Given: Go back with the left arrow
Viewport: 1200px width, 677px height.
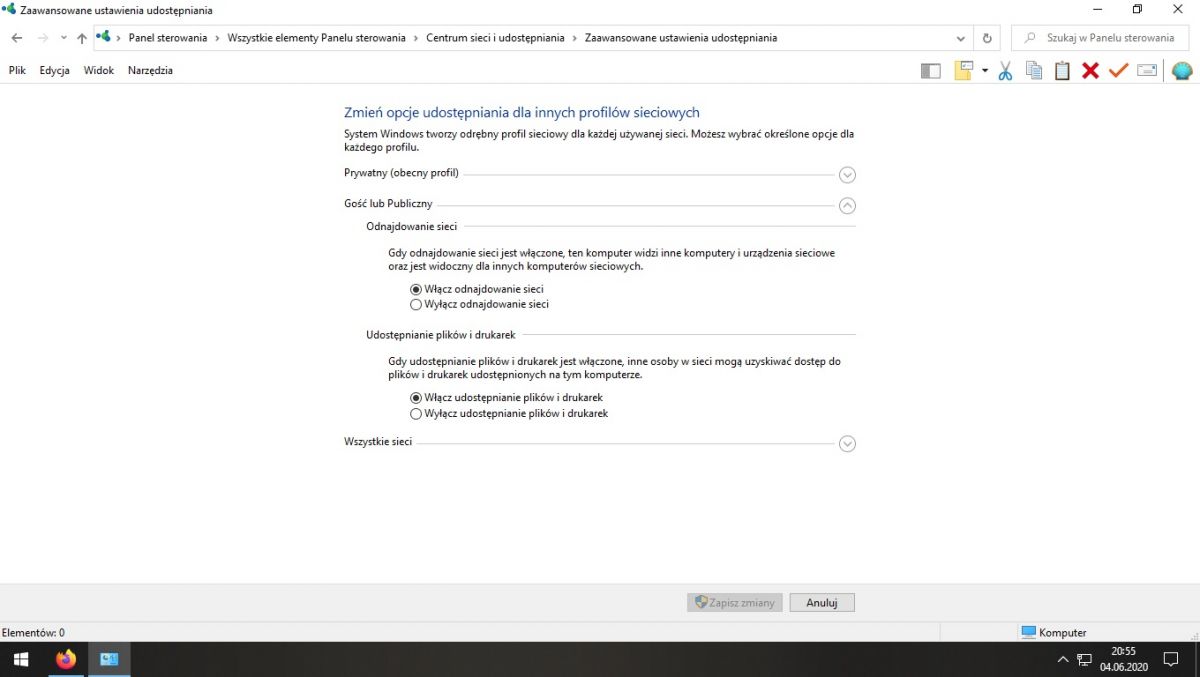Looking at the screenshot, I should (17, 38).
